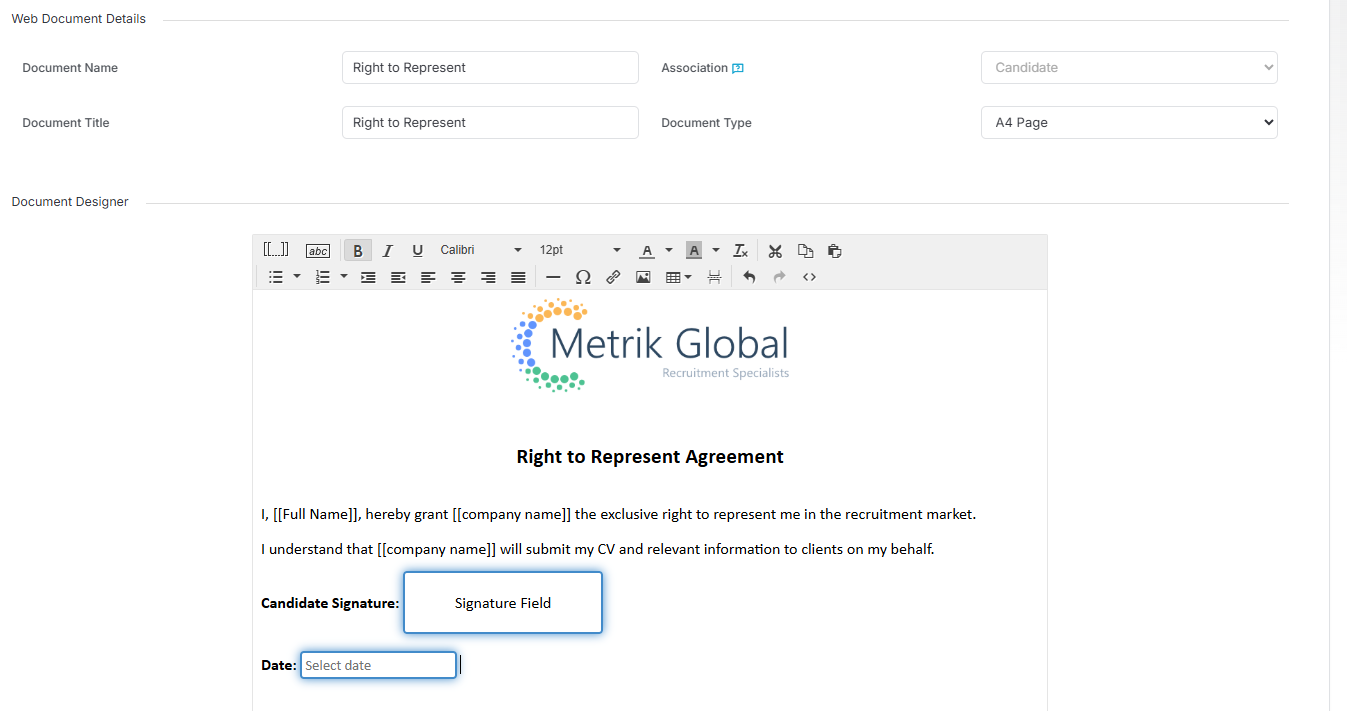The image size is (1347, 711).
Task: Insert an abc text form field
Action: [x=318, y=251]
